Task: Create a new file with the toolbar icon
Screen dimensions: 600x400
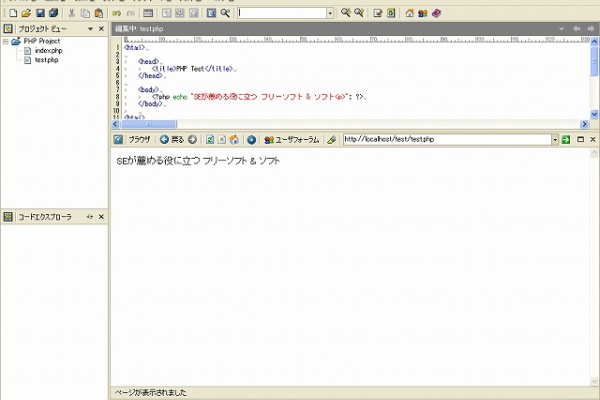Action: click(x=13, y=13)
